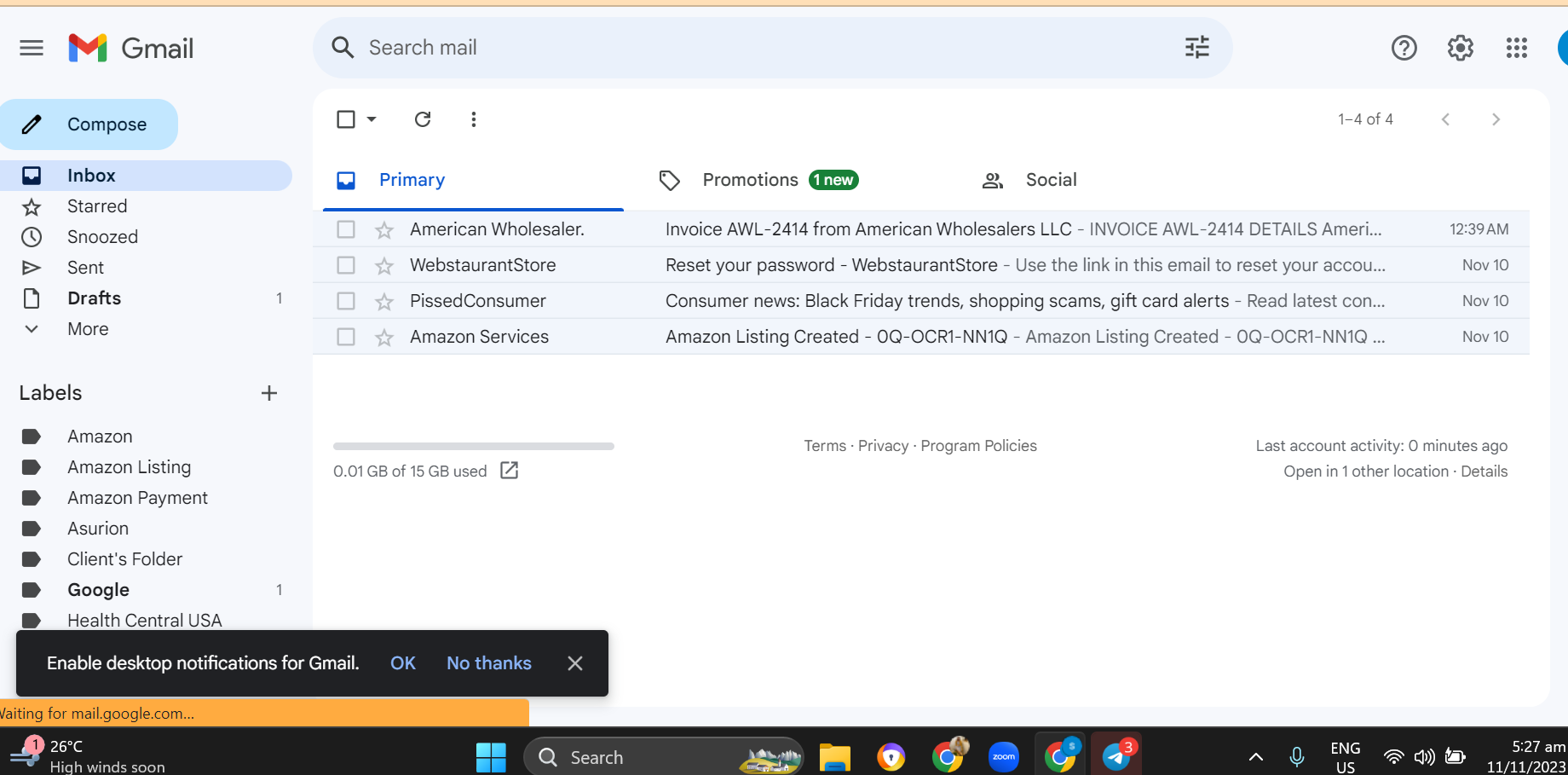This screenshot has height=775, width=1568.
Task: Launch Zoom from the taskbar
Action: point(1004,757)
